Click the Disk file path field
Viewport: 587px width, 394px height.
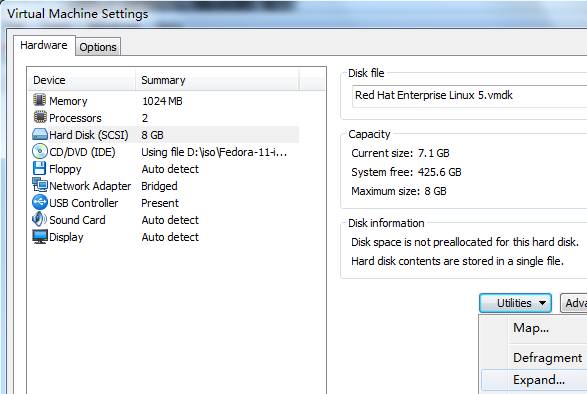coord(469,96)
